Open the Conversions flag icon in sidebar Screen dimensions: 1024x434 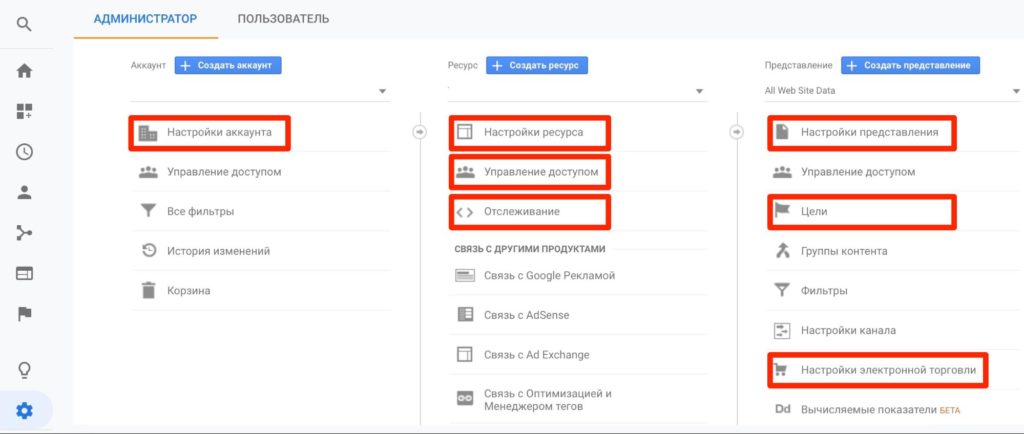(x=25, y=314)
